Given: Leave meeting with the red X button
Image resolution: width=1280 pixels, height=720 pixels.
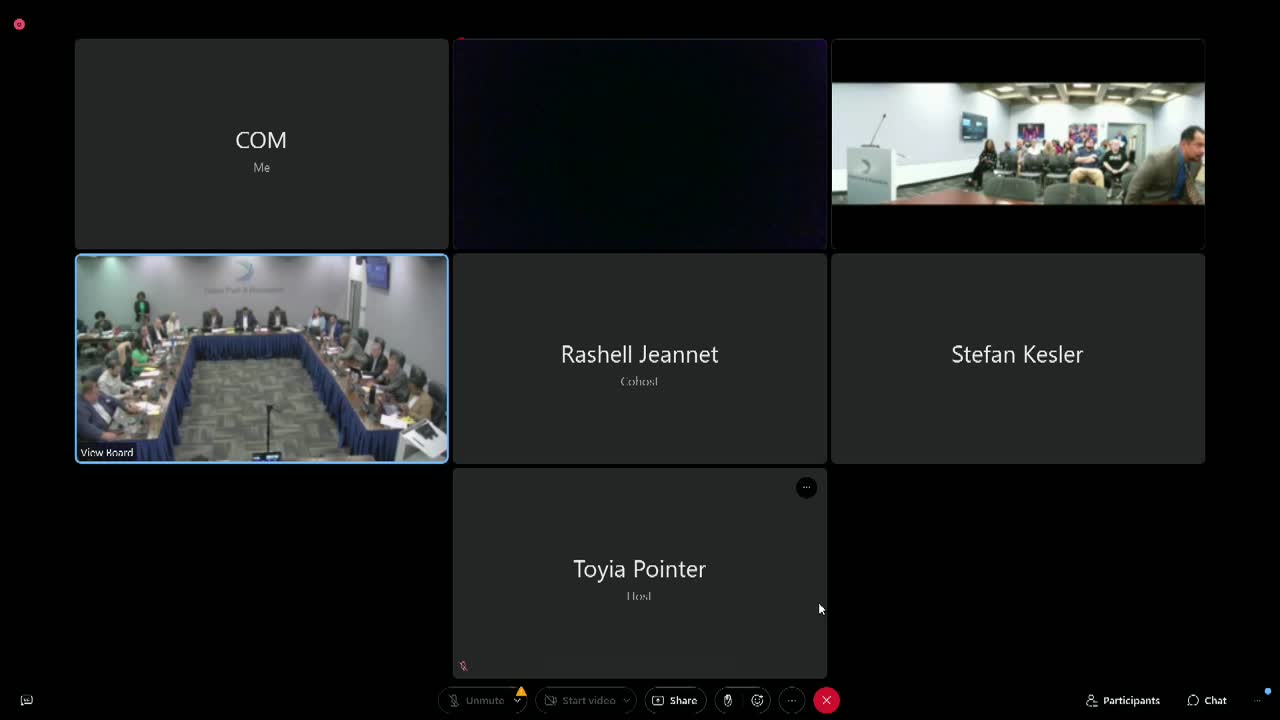Looking at the screenshot, I should [x=826, y=700].
